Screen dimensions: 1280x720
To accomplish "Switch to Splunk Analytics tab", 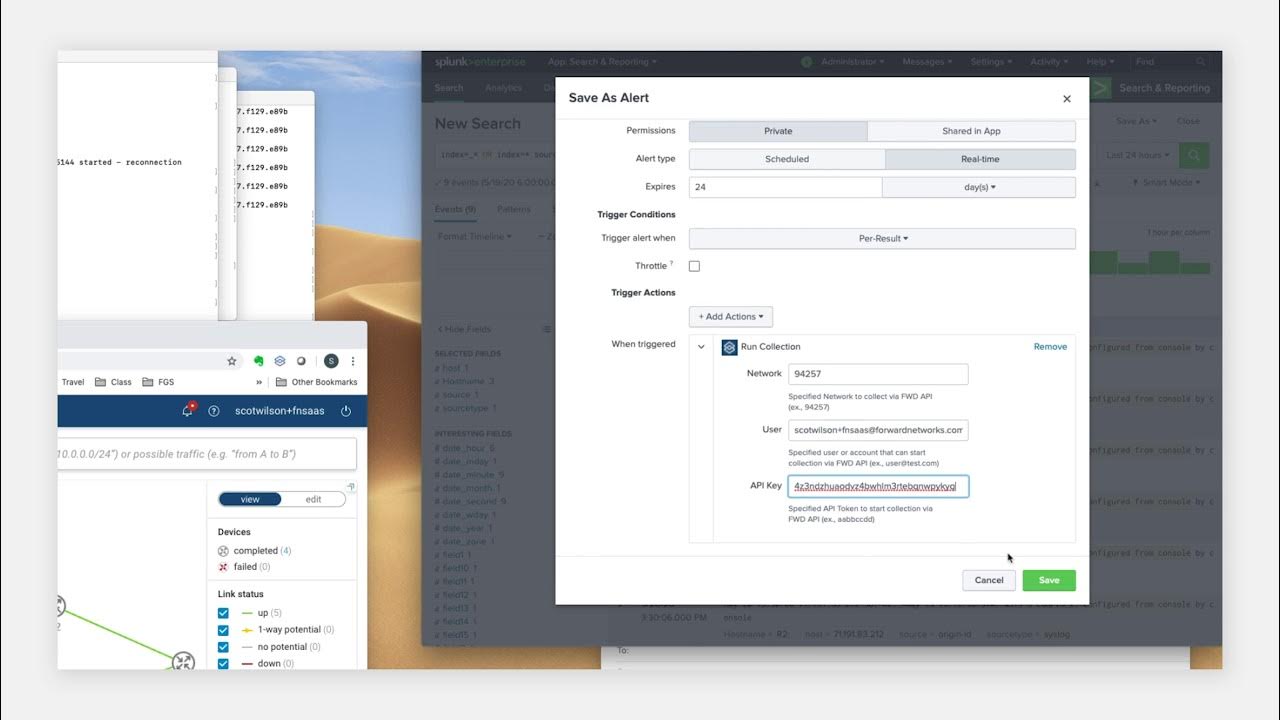I will tap(503, 88).
